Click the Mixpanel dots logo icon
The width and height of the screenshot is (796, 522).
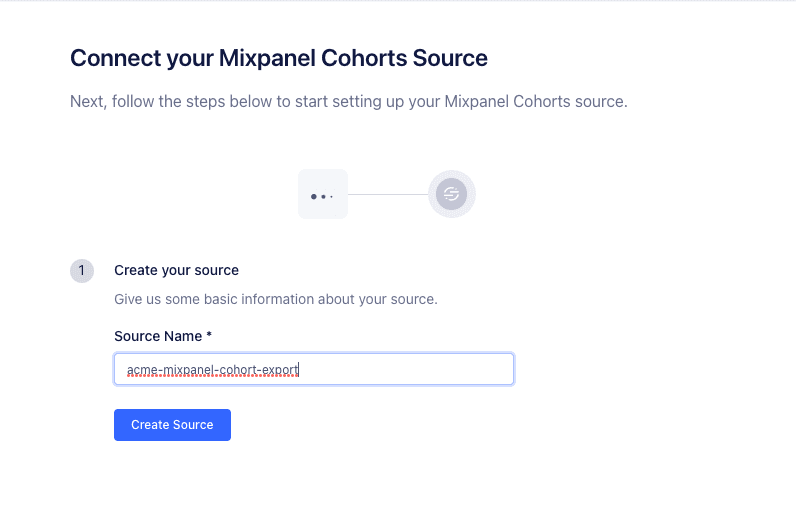pos(322,194)
